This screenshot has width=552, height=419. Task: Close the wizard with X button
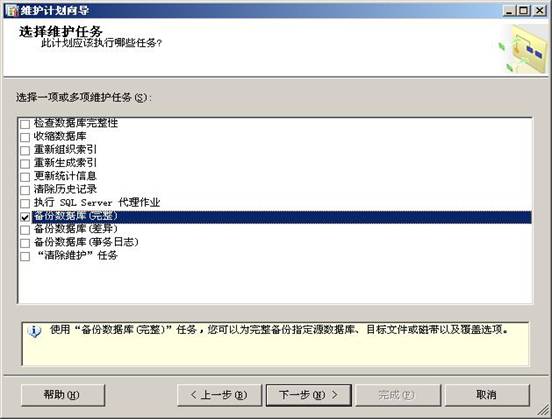click(x=539, y=11)
